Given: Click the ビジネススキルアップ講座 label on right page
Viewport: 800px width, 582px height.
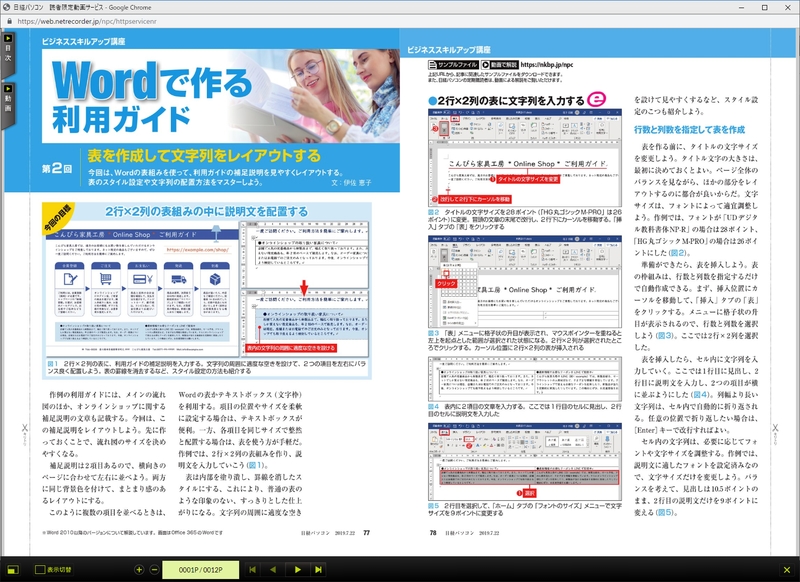Looking at the screenshot, I should [448, 49].
